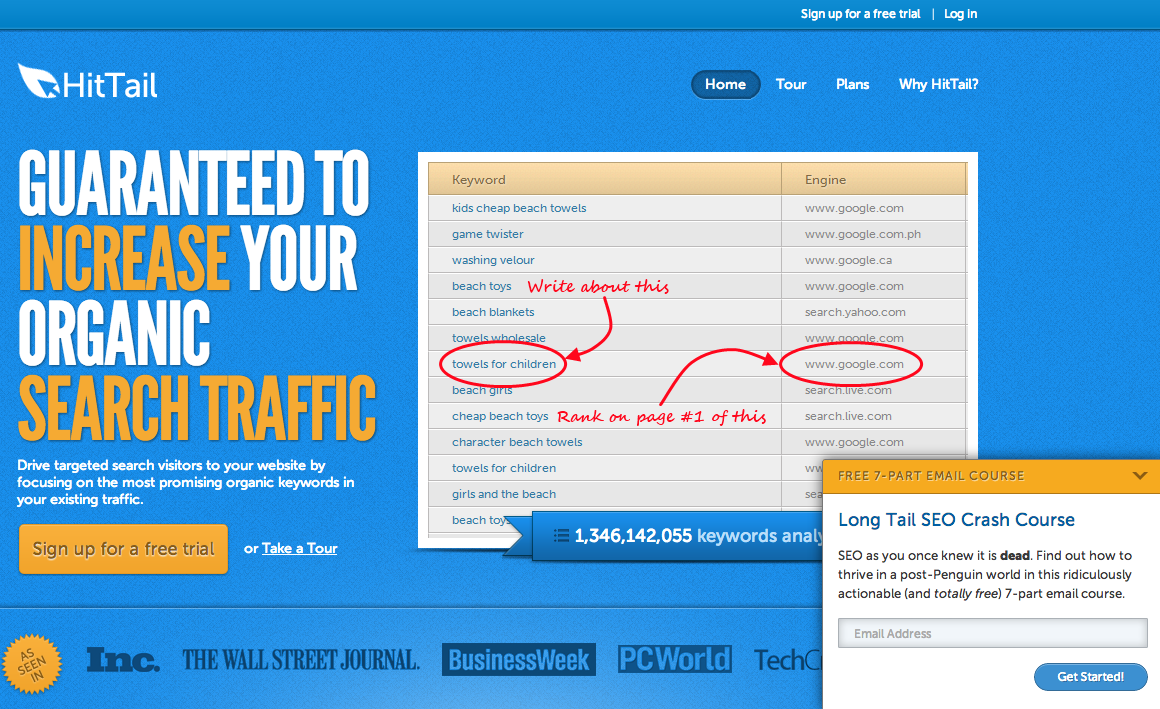The height and width of the screenshot is (709, 1160).
Task: Click 'Sign up for a free trial' top link
Action: (x=860, y=14)
